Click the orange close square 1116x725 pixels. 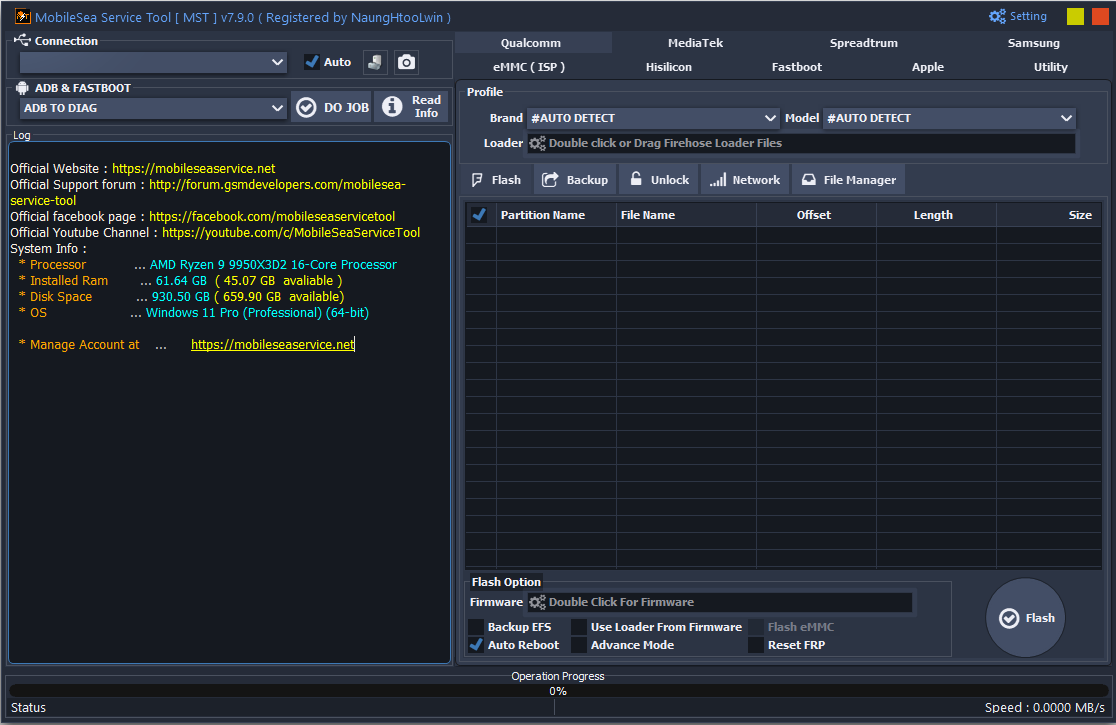(1100, 16)
